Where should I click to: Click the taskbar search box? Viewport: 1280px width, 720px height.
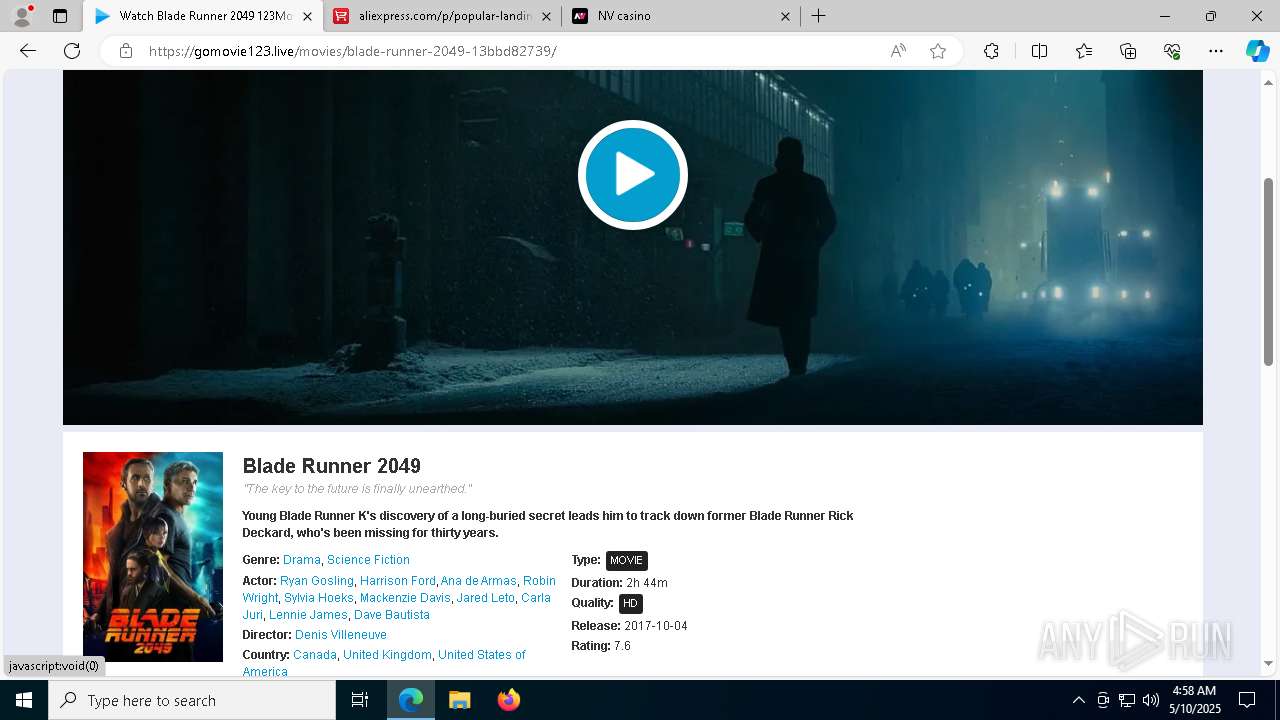pyautogui.click(x=192, y=700)
